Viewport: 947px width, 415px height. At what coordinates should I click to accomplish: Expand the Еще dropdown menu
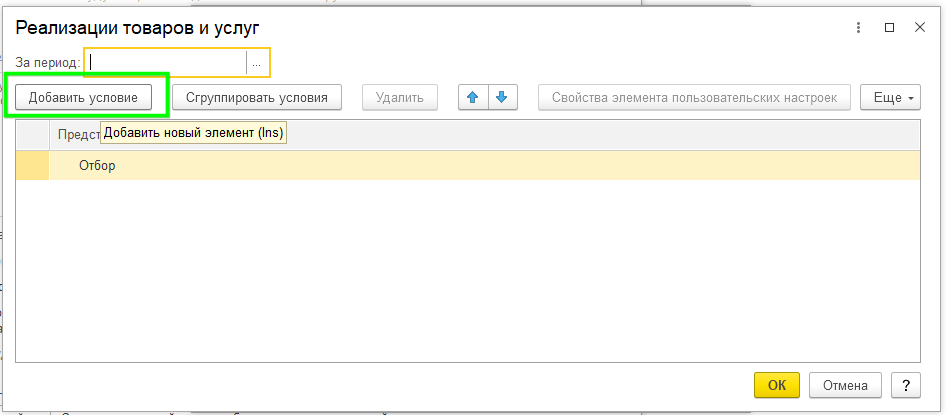click(x=888, y=97)
